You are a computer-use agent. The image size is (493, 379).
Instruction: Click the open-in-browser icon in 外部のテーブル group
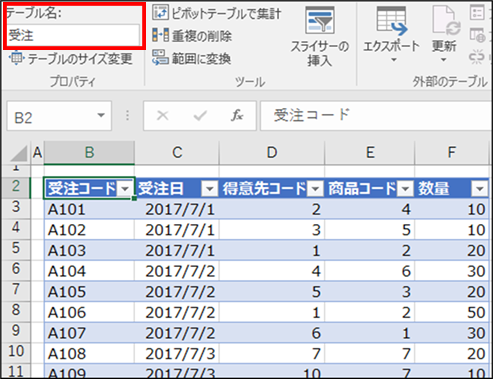(x=477, y=35)
